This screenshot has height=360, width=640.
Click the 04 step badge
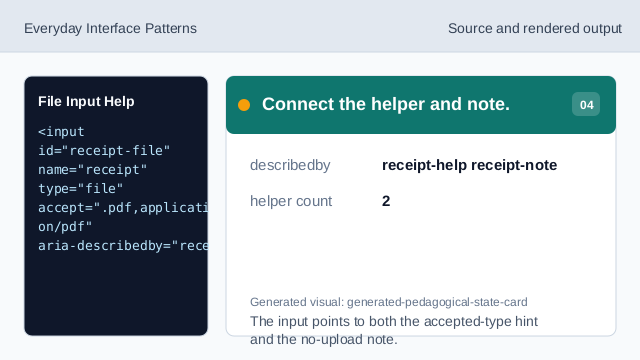coord(586,104)
